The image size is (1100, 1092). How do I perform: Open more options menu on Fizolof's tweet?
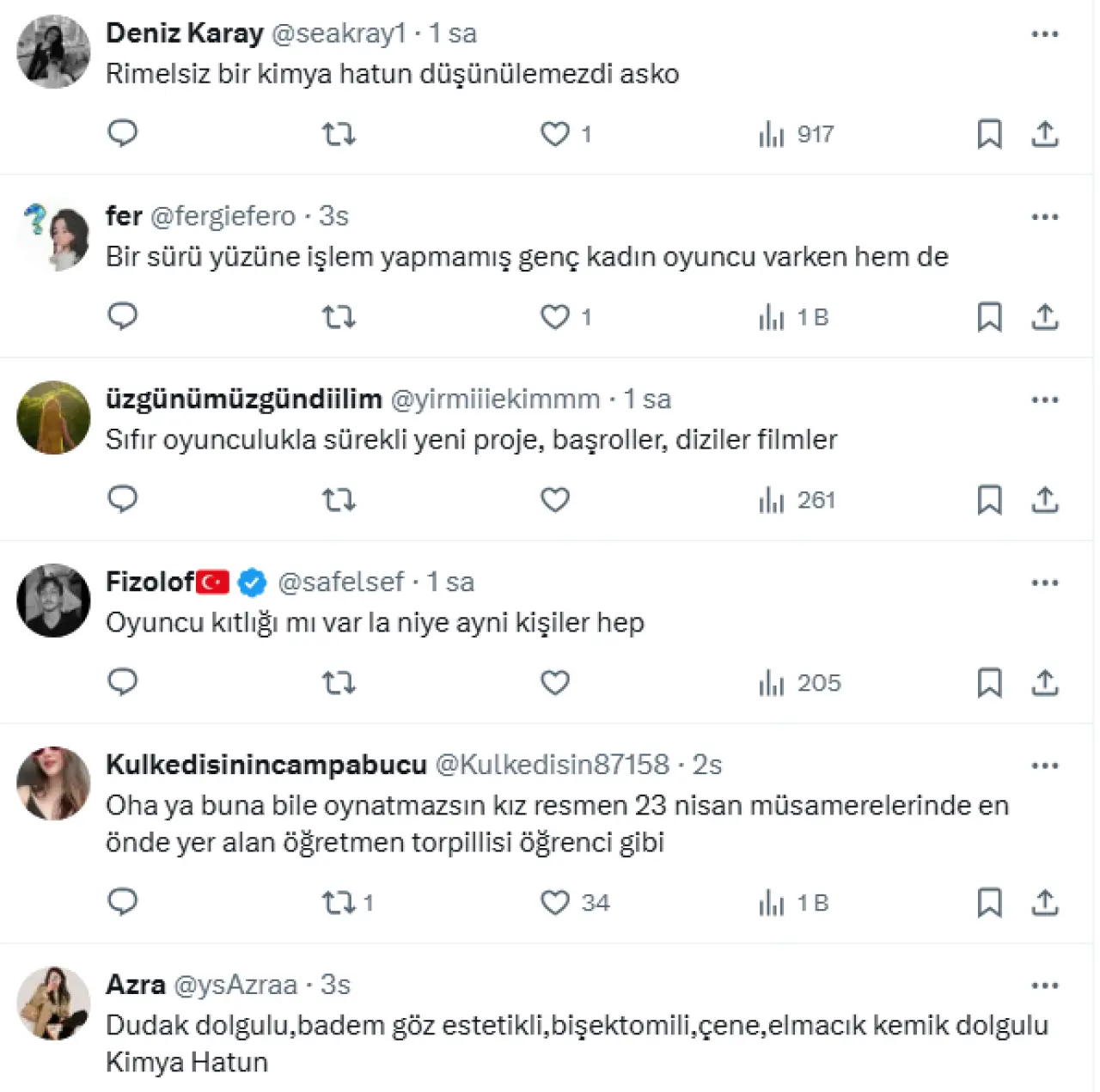pos(1044,583)
